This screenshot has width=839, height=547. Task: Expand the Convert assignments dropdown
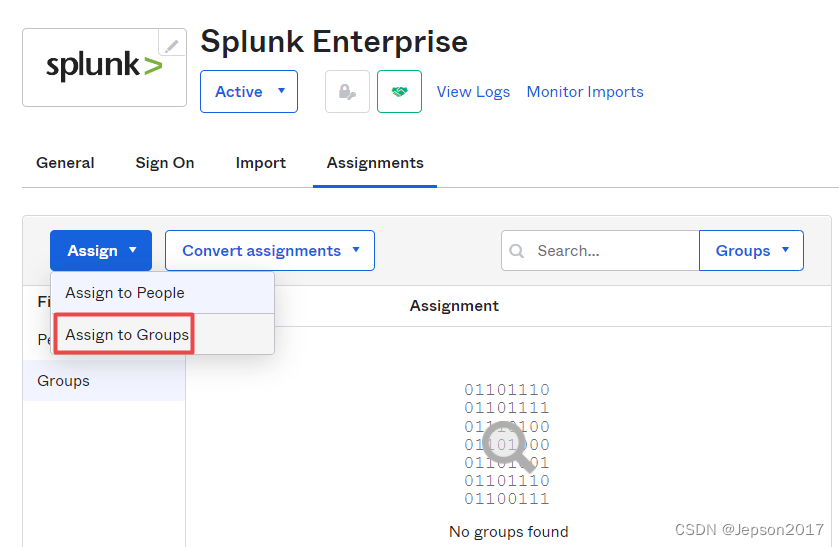[x=270, y=250]
